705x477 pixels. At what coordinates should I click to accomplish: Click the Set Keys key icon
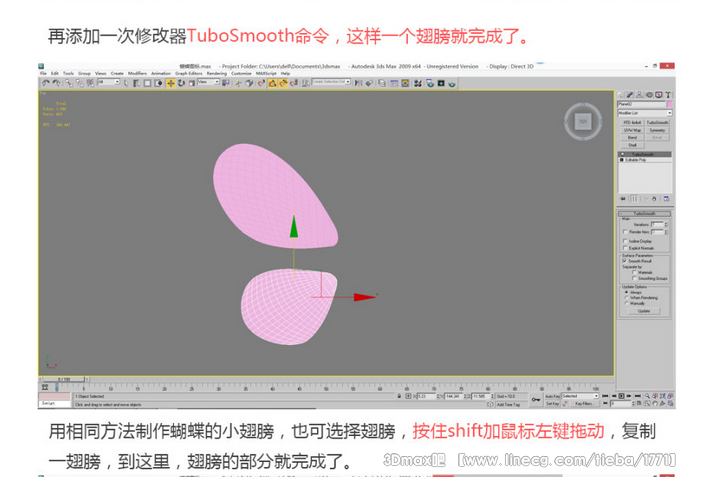[x=536, y=399]
